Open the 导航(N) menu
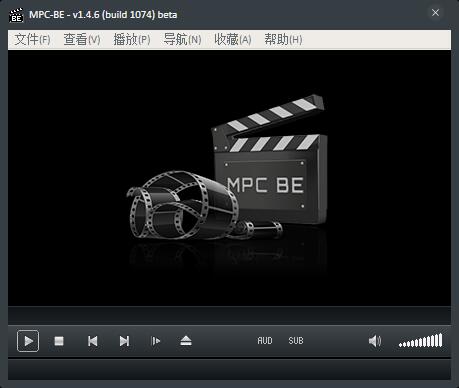This screenshot has height=388, width=459. 182,40
